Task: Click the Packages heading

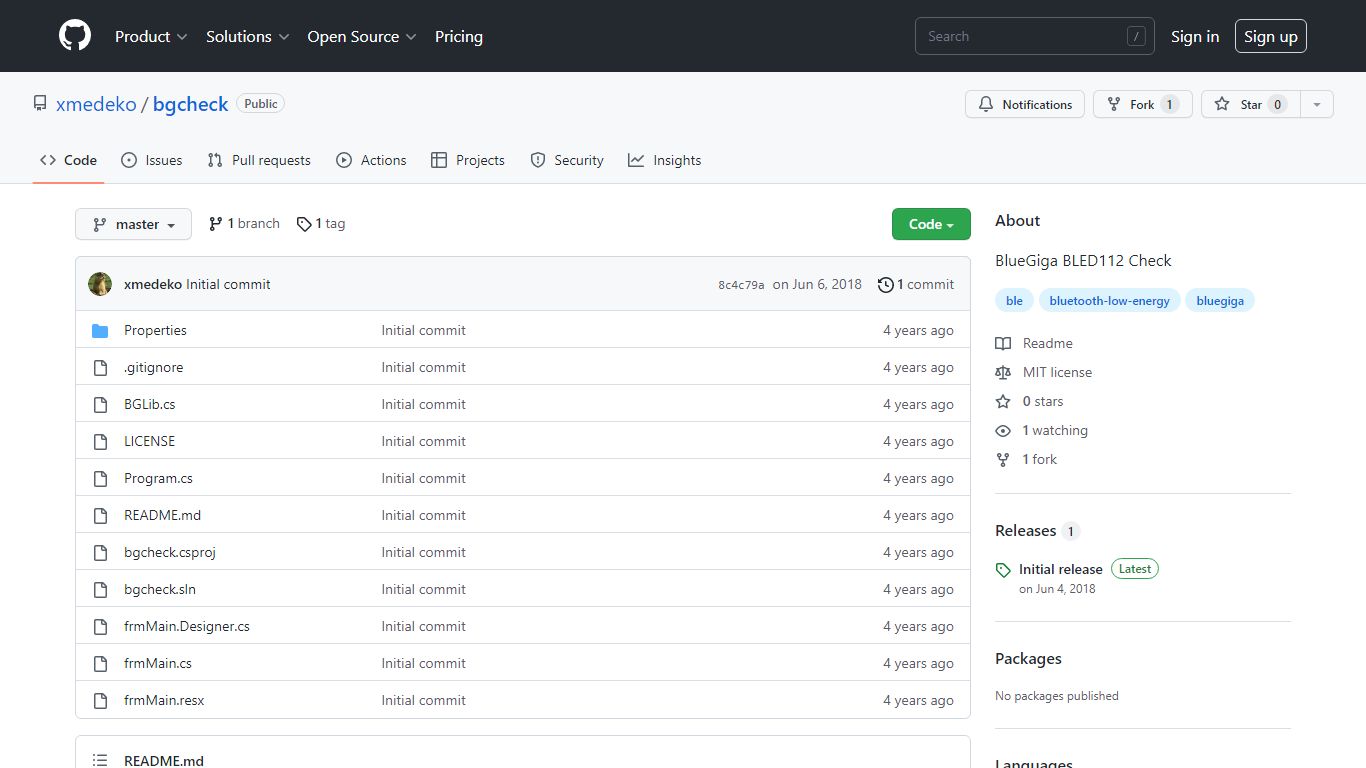Action: pyautogui.click(x=1028, y=658)
